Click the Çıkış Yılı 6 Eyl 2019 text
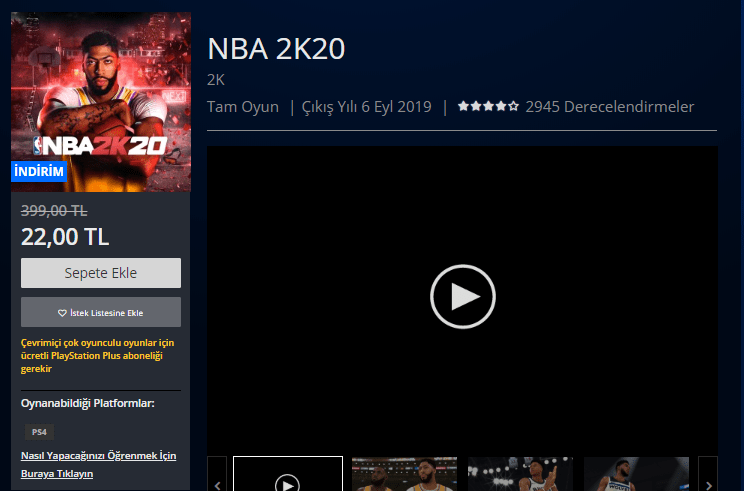744x491 pixels. 367,107
